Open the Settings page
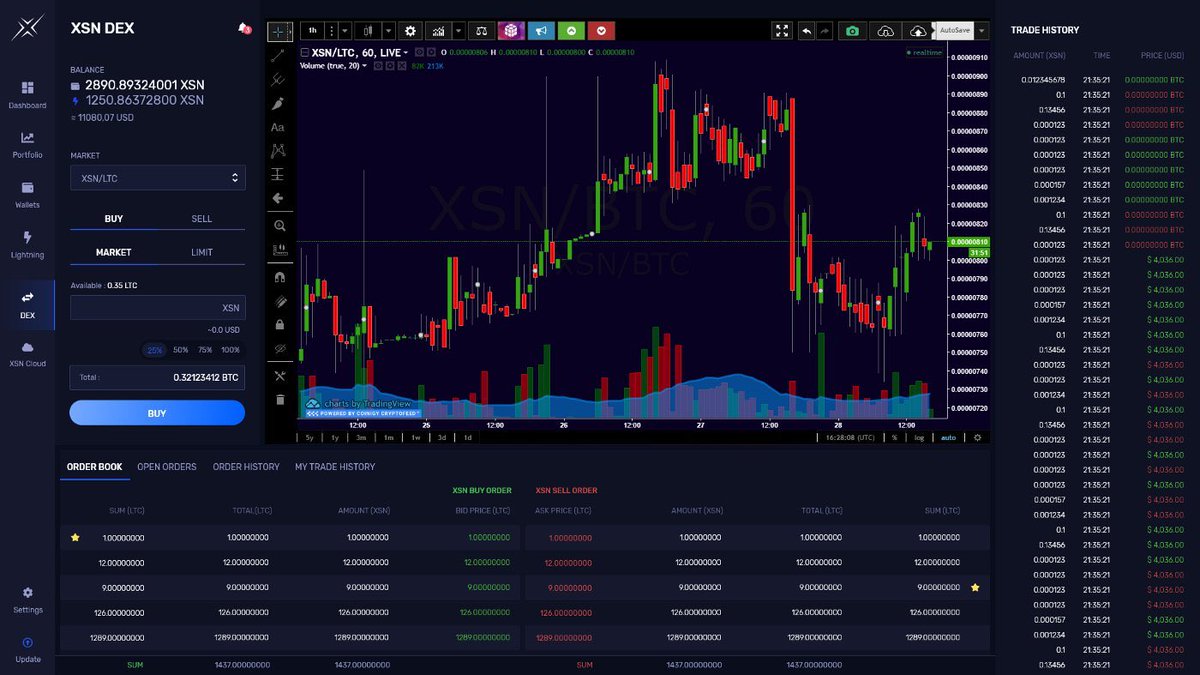Viewport: 1200px width, 675px height. [x=27, y=599]
